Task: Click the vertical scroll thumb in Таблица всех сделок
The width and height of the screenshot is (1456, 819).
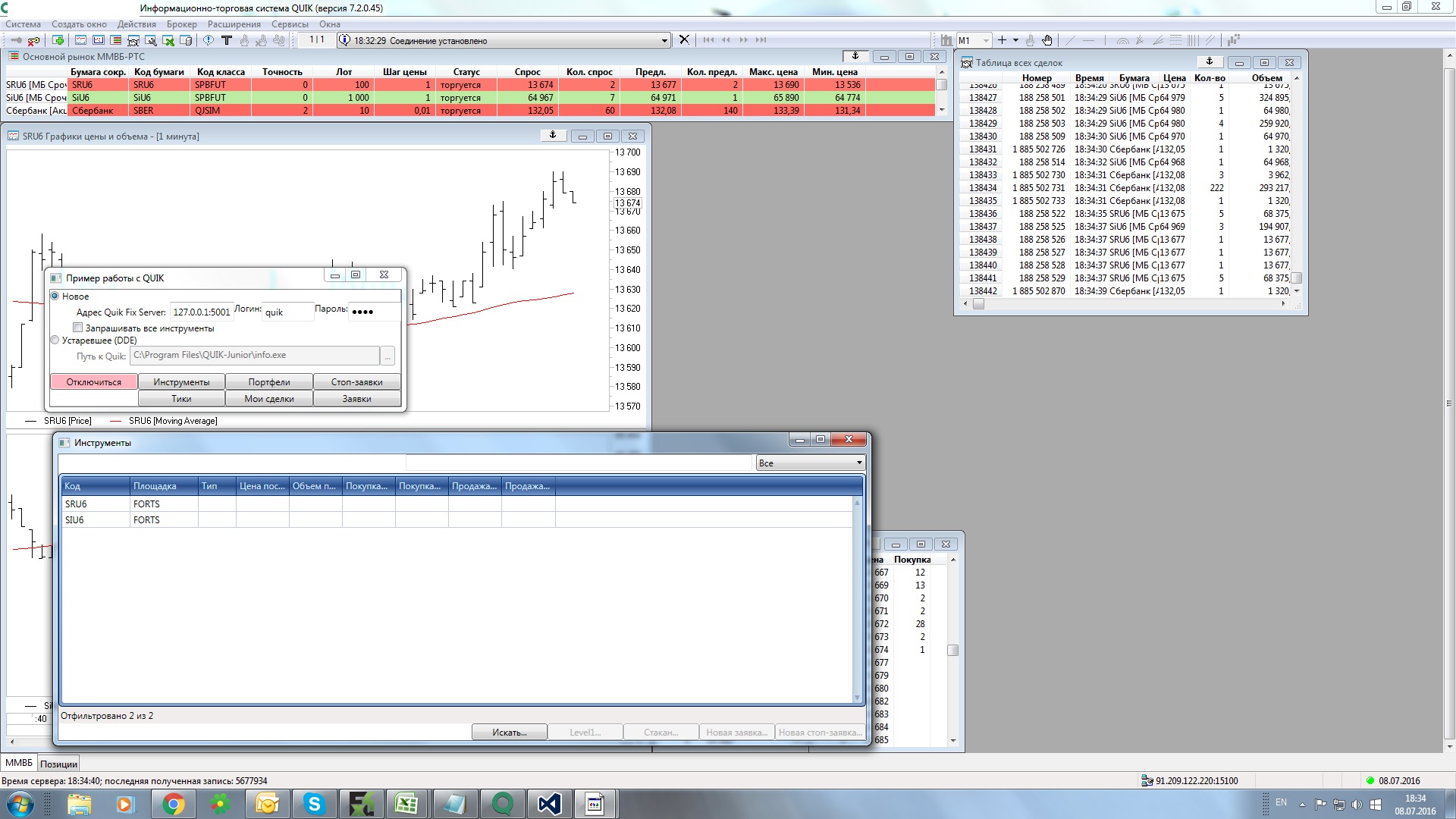Action: (x=1297, y=278)
